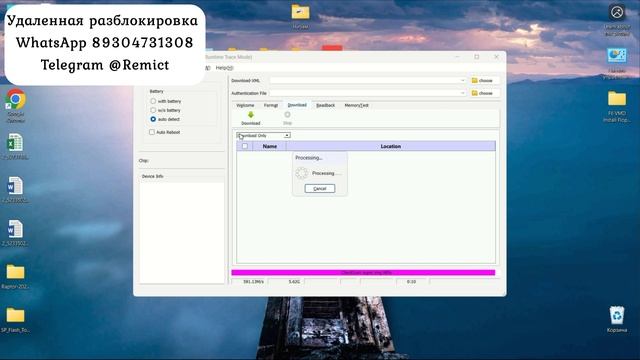Open the upper Word document desktop icon
The image size is (640, 360).
coord(16,190)
